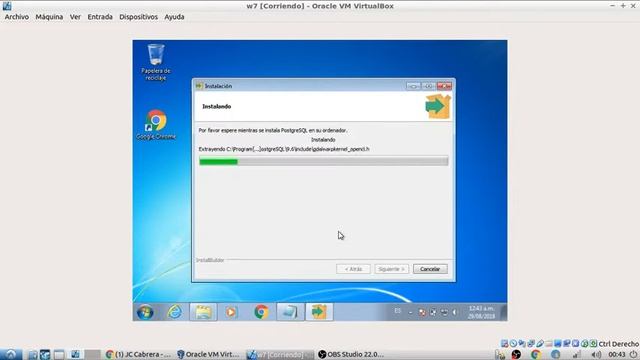
Task: Click the mouse integration status icon
Action: pyautogui.click(x=584, y=344)
